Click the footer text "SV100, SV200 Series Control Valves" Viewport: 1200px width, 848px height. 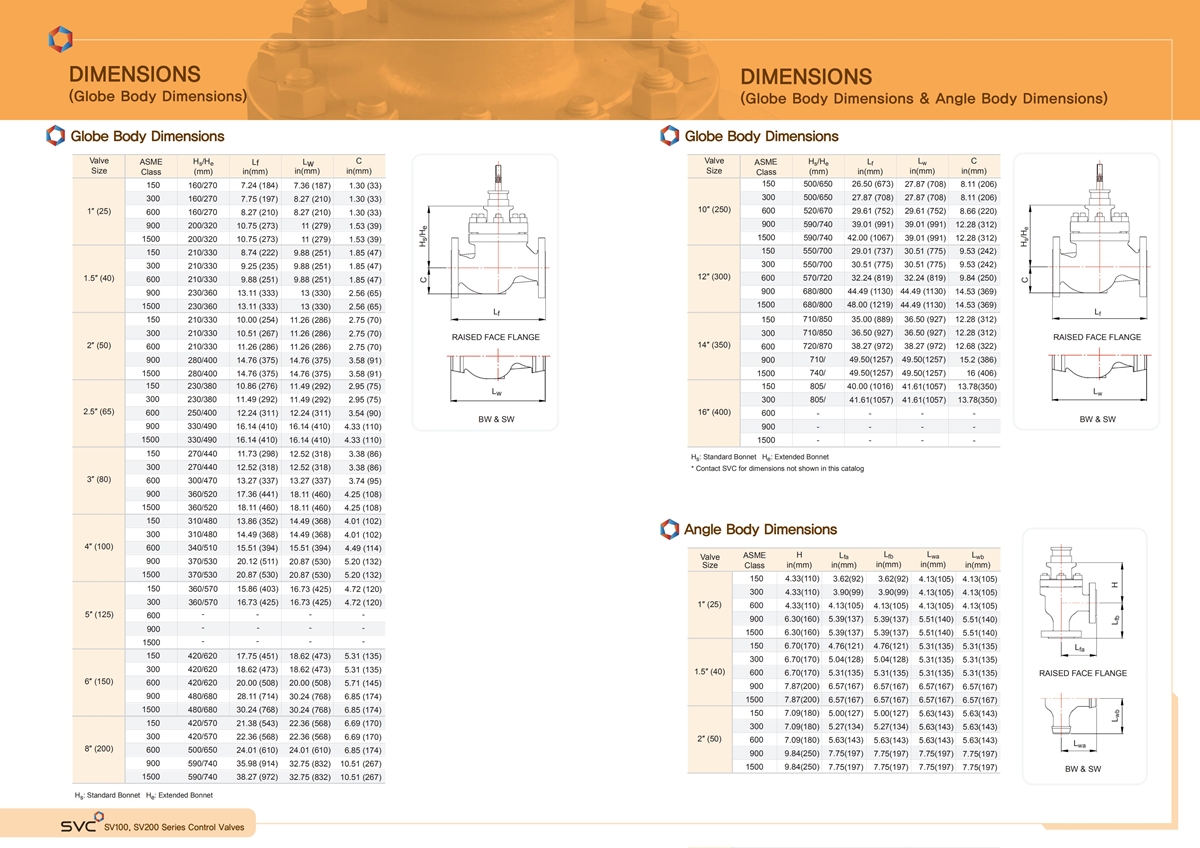coord(174,827)
